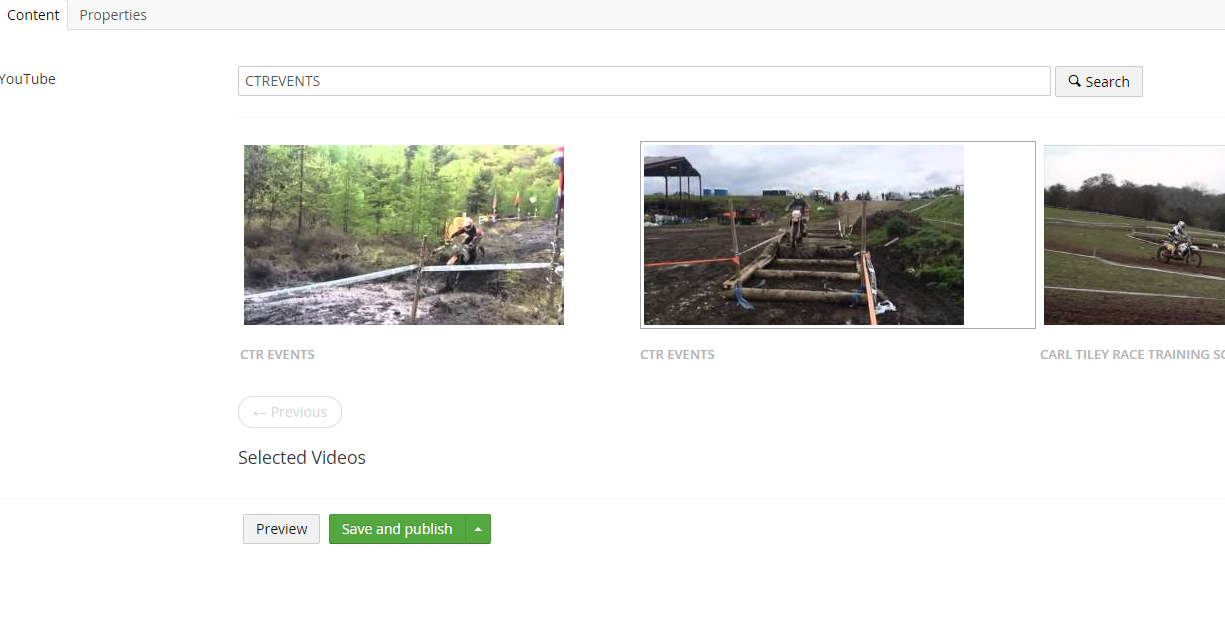The image size is (1225, 622).
Task: Select the log obstacle video thumbnail
Action: [803, 235]
